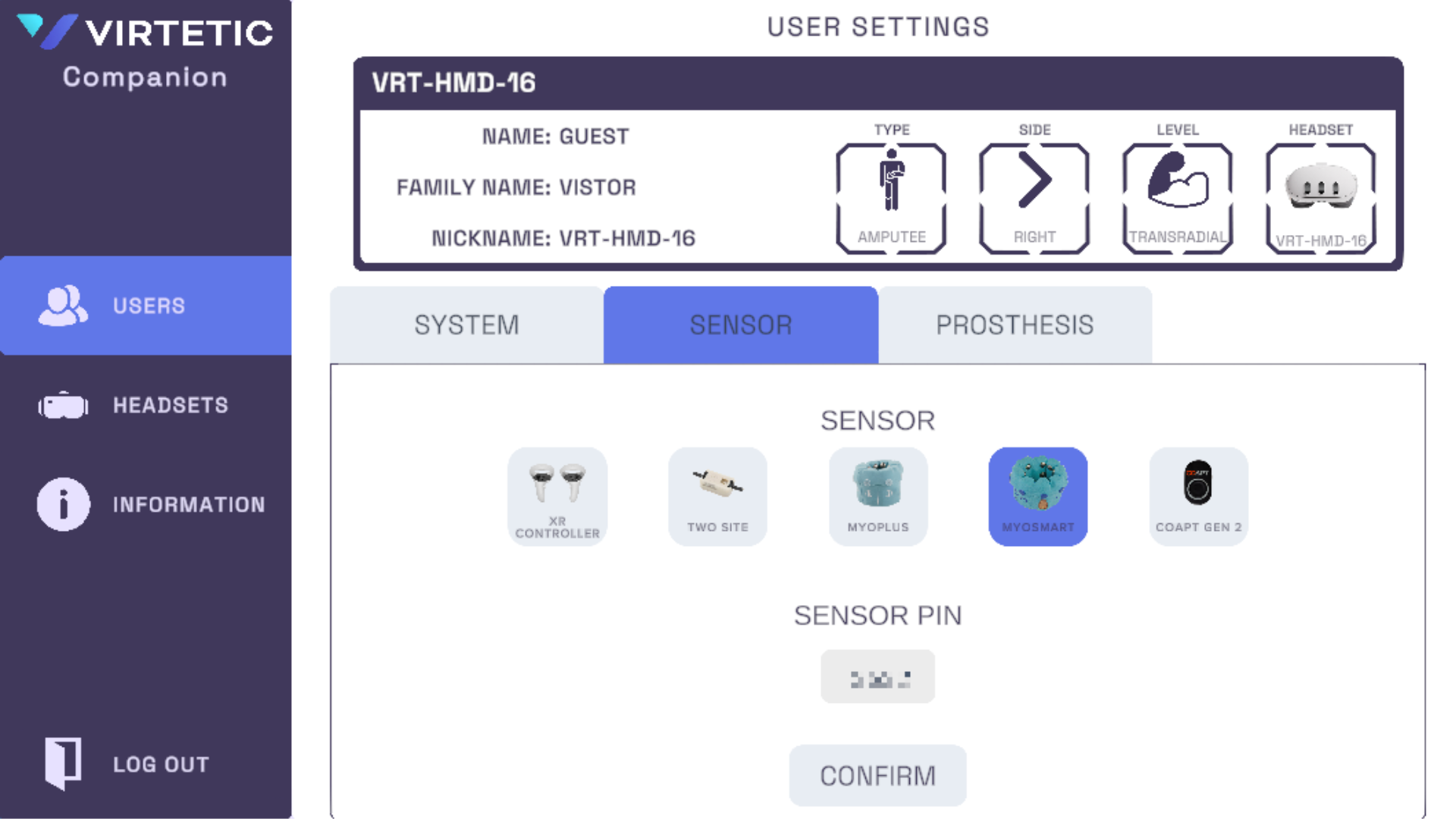Click the Users people icon
Screen dimensions: 1456x819
[63, 306]
